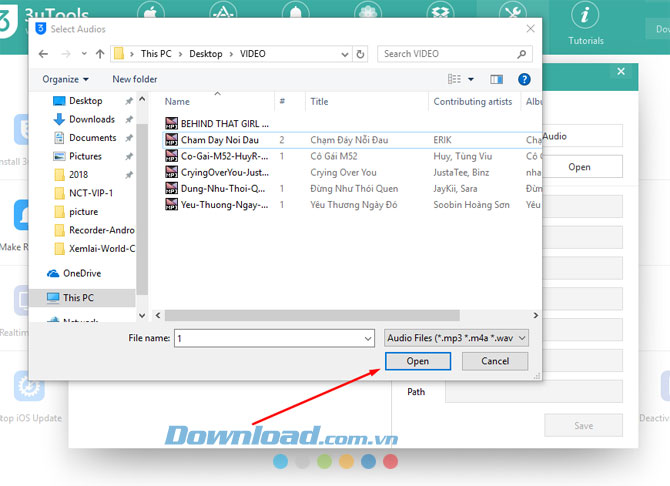The width and height of the screenshot is (670, 486).
Task: Click the Up one level arrow
Action: coord(100,54)
